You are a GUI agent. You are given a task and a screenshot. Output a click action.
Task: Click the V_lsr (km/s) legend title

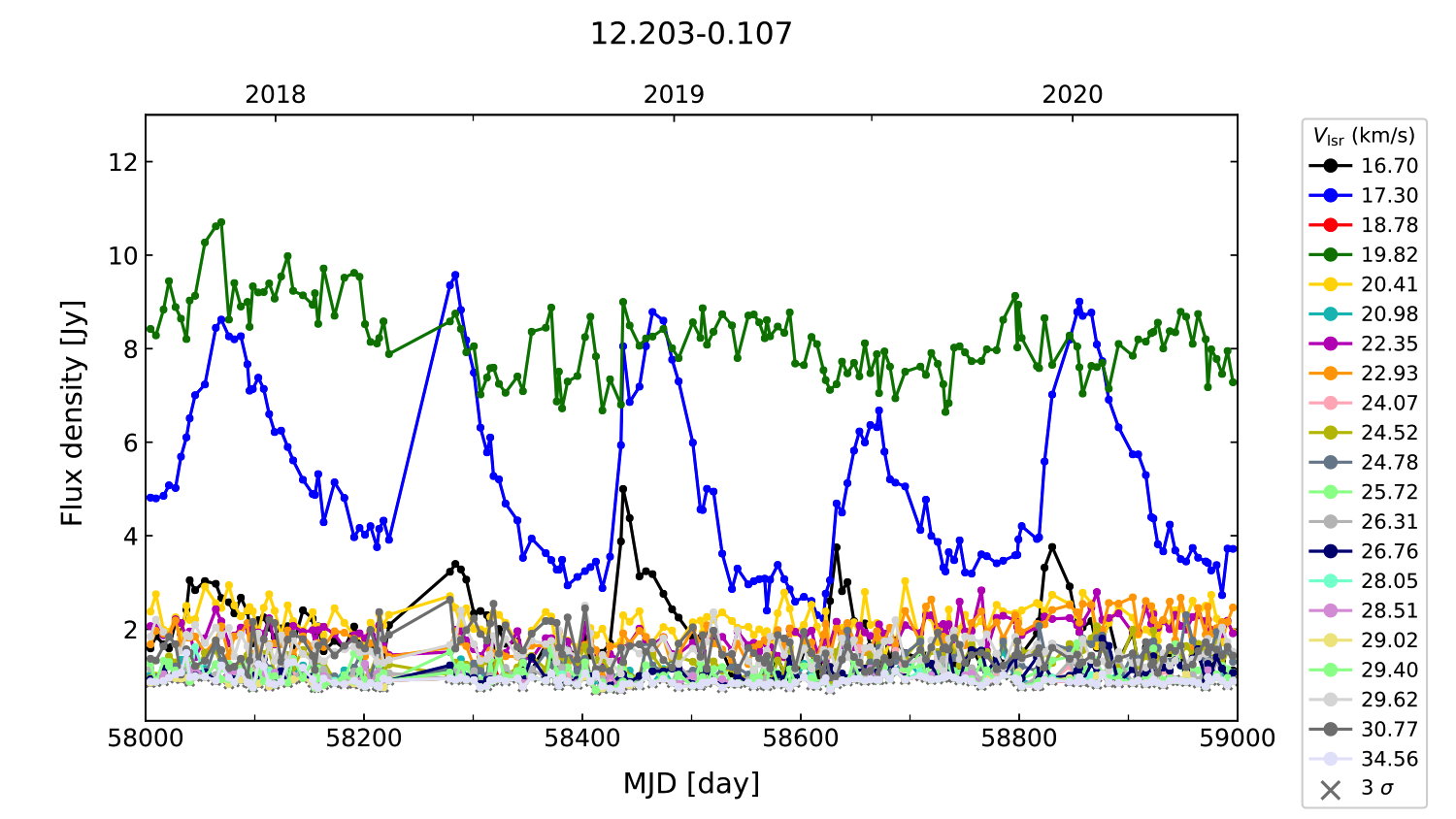[1364, 136]
